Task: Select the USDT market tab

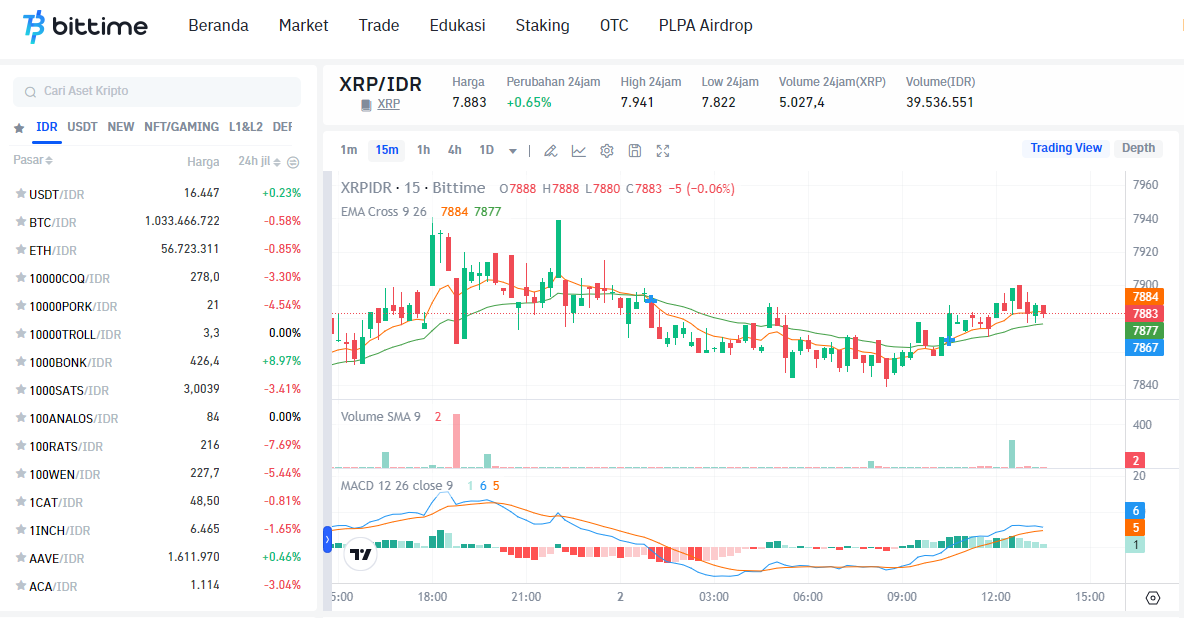Action: click(x=82, y=127)
